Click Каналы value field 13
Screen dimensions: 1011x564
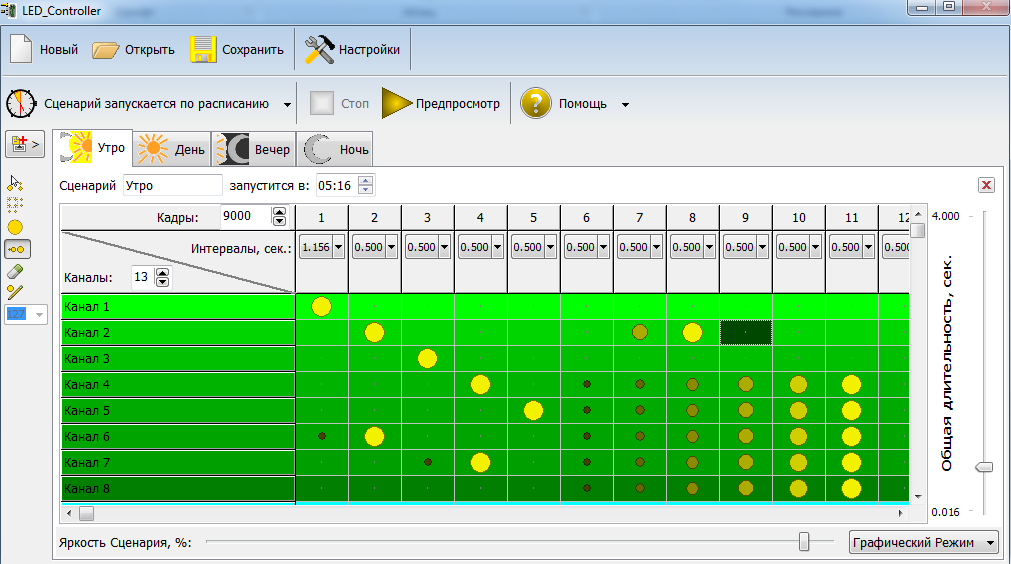143,278
